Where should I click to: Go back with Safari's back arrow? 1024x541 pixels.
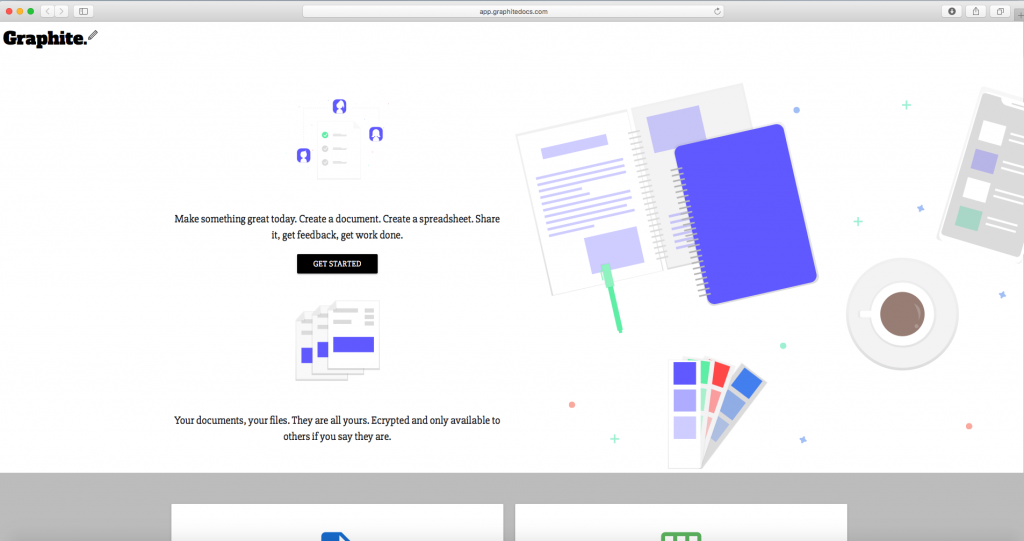point(48,11)
